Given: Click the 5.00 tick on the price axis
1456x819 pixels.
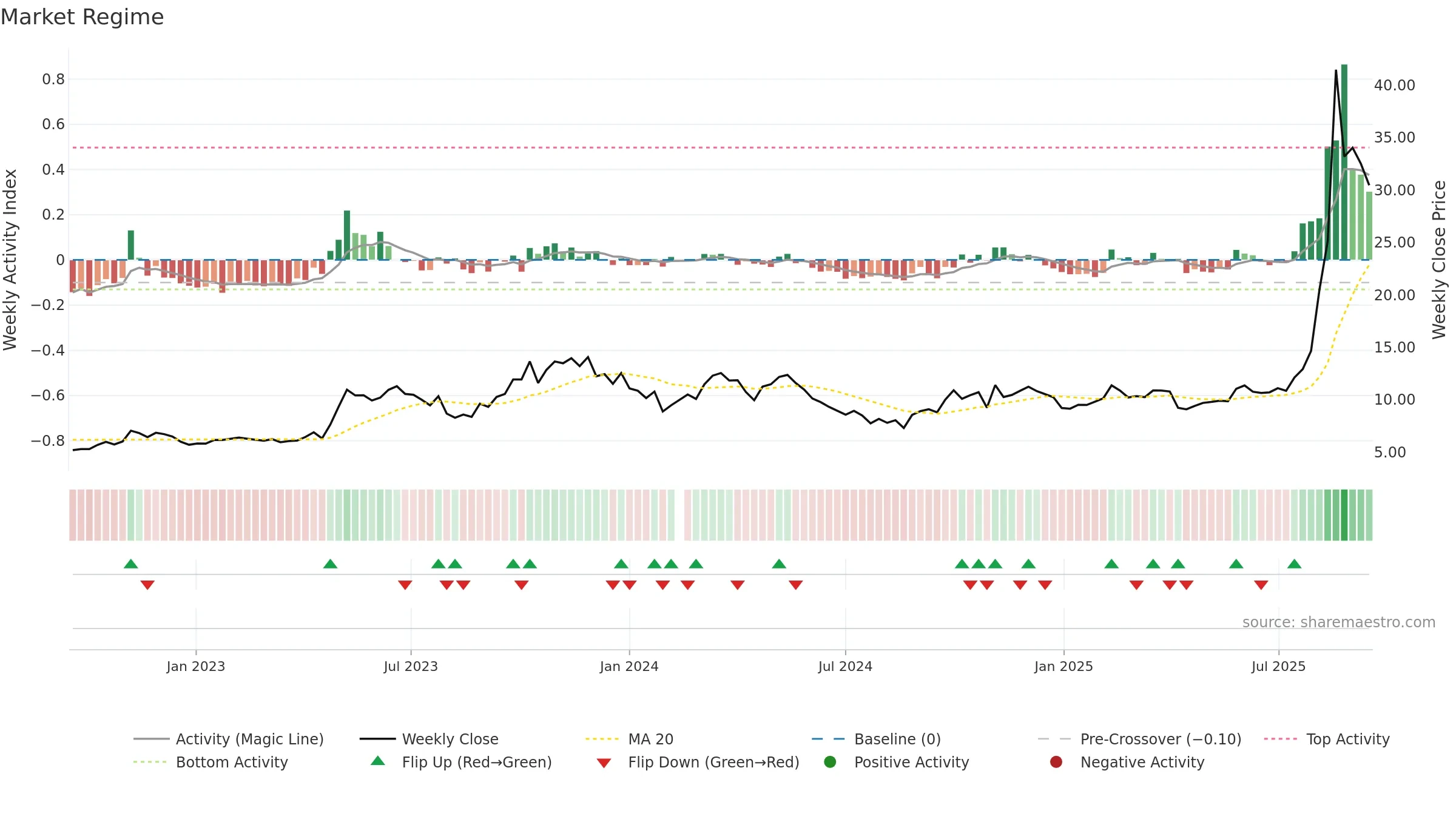Looking at the screenshot, I should point(1390,453).
